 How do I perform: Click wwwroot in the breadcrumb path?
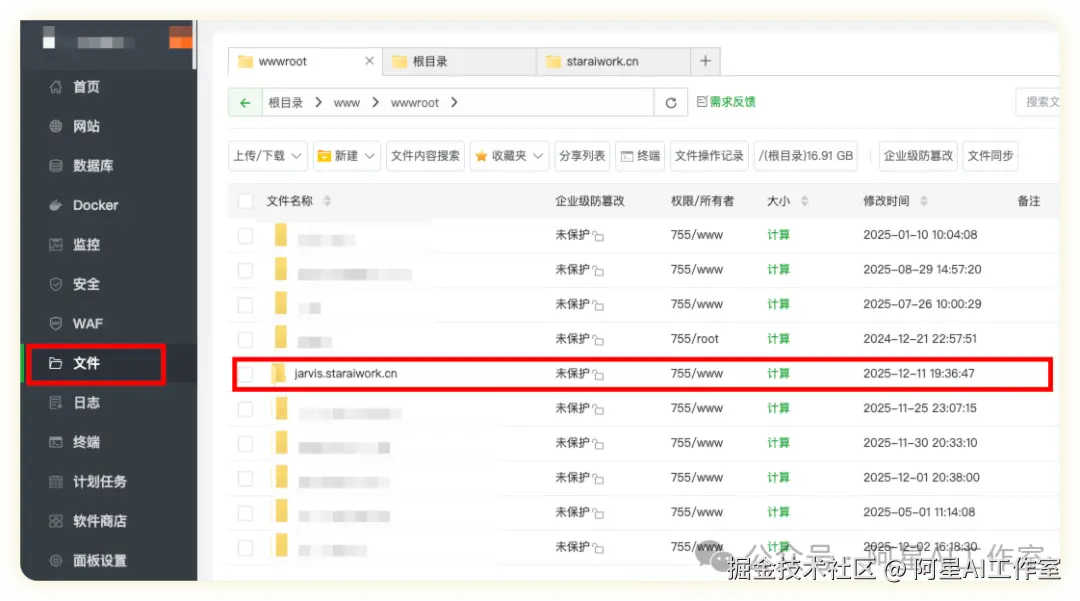click(x=415, y=103)
